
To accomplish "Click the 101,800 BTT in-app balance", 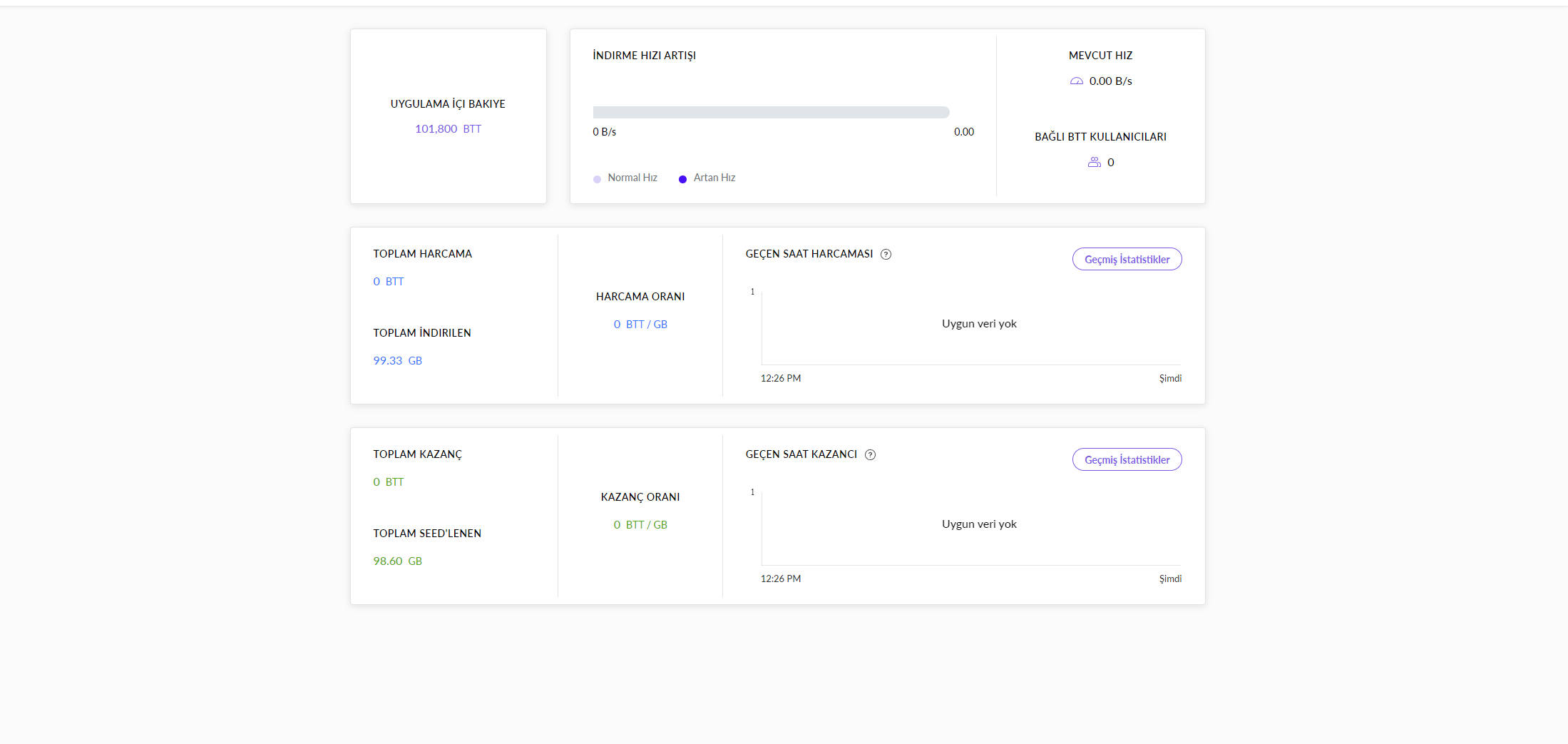I will point(448,129).
